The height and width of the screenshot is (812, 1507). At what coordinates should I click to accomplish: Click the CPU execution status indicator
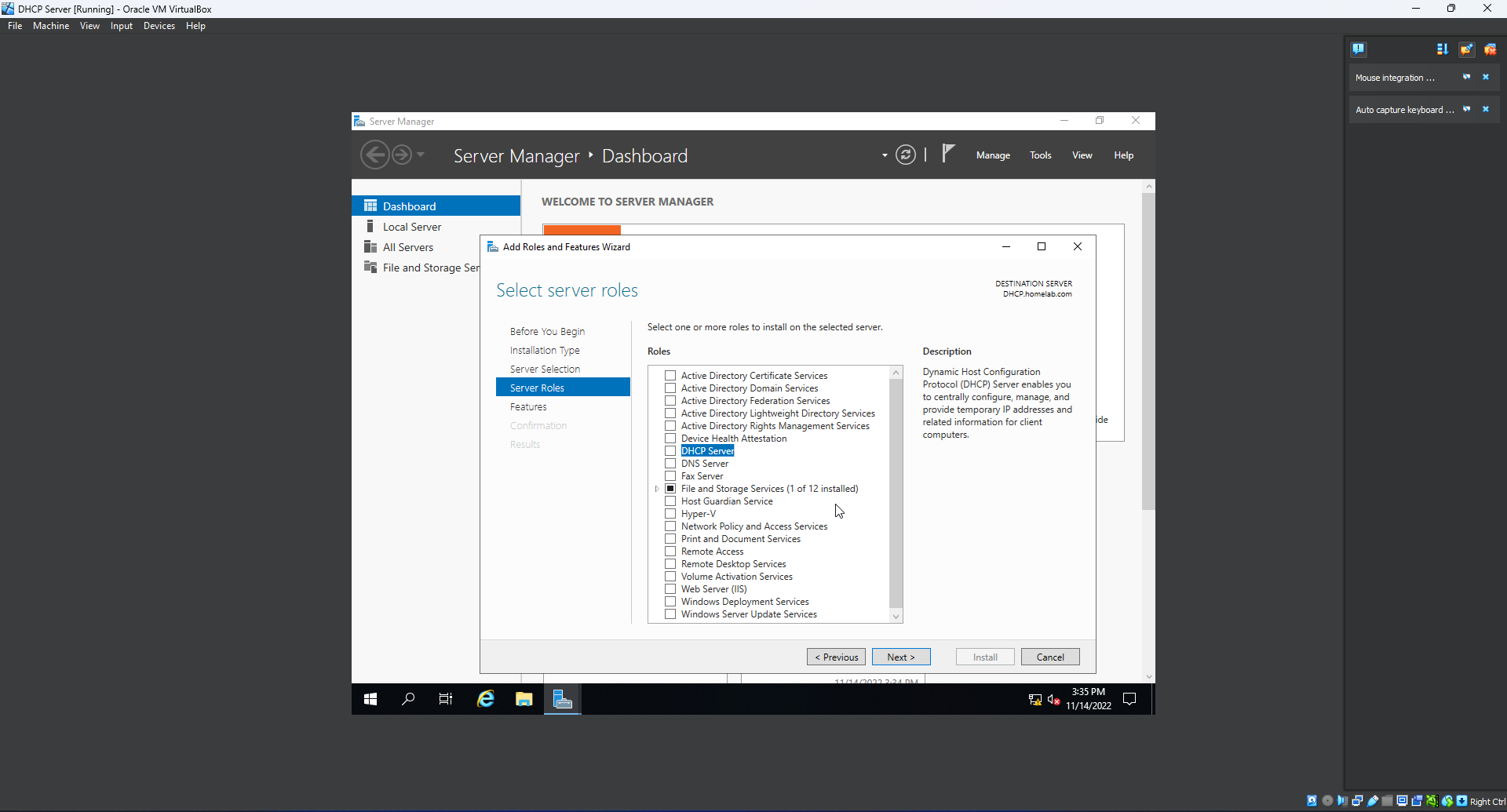click(x=1432, y=801)
